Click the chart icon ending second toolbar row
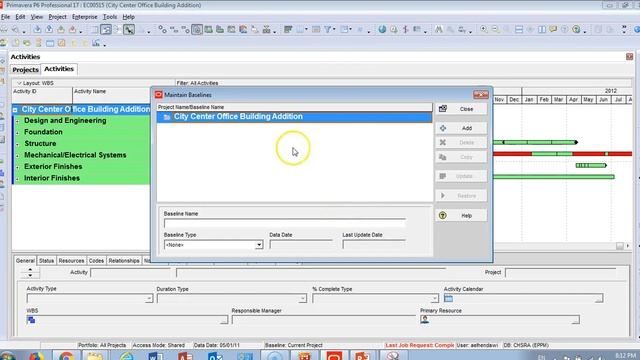The width and height of the screenshot is (640, 360). (x=96, y=43)
